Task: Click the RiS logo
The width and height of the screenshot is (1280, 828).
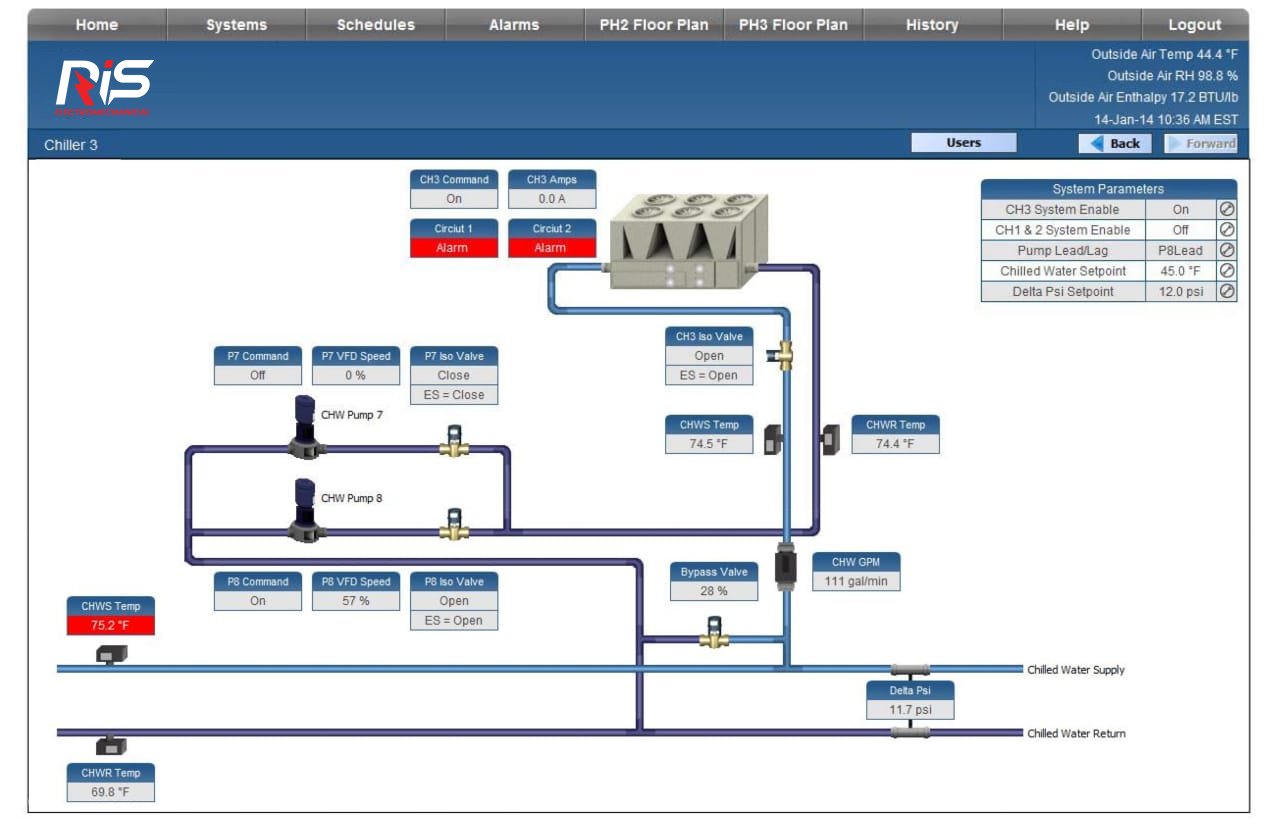Action: pyautogui.click(x=104, y=86)
